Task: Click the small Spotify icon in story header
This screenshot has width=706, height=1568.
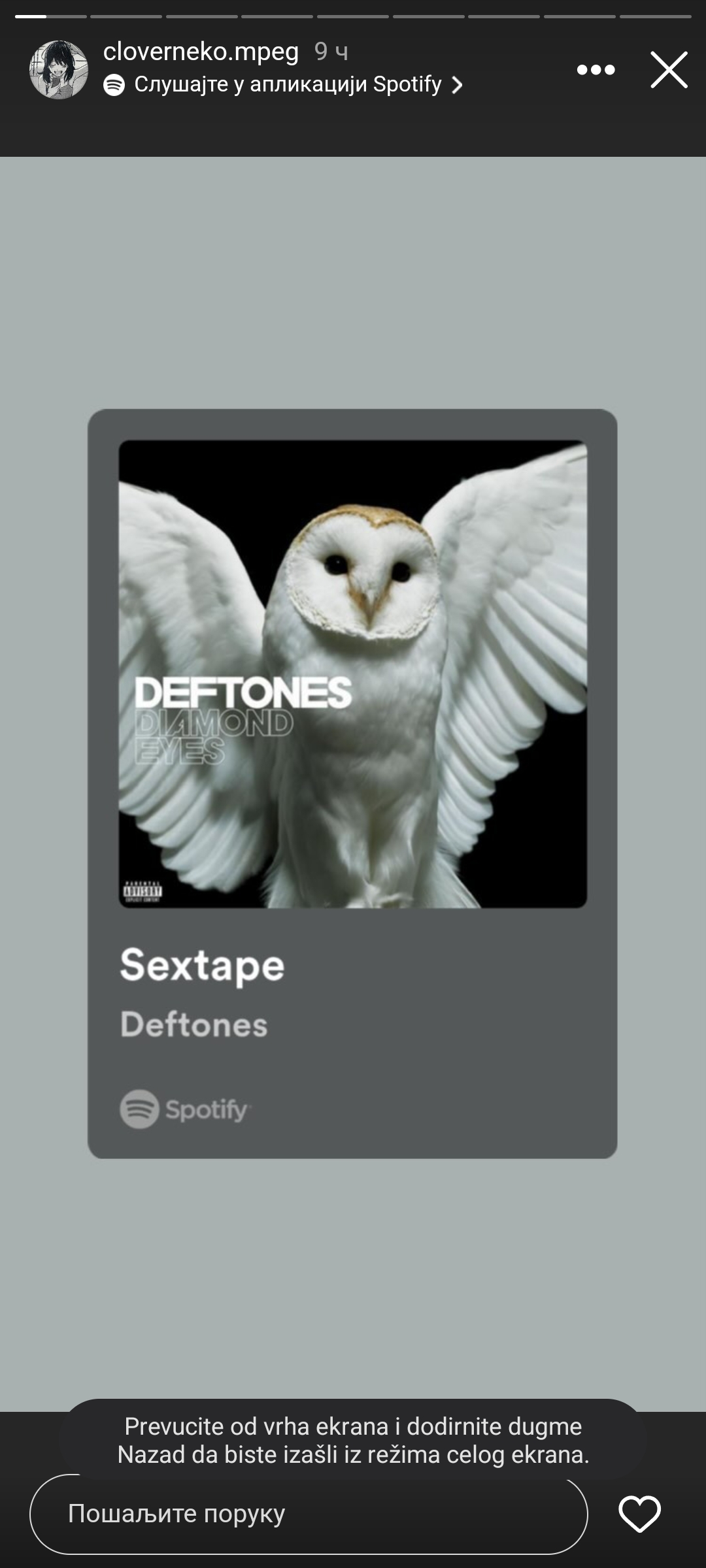Action: click(114, 85)
